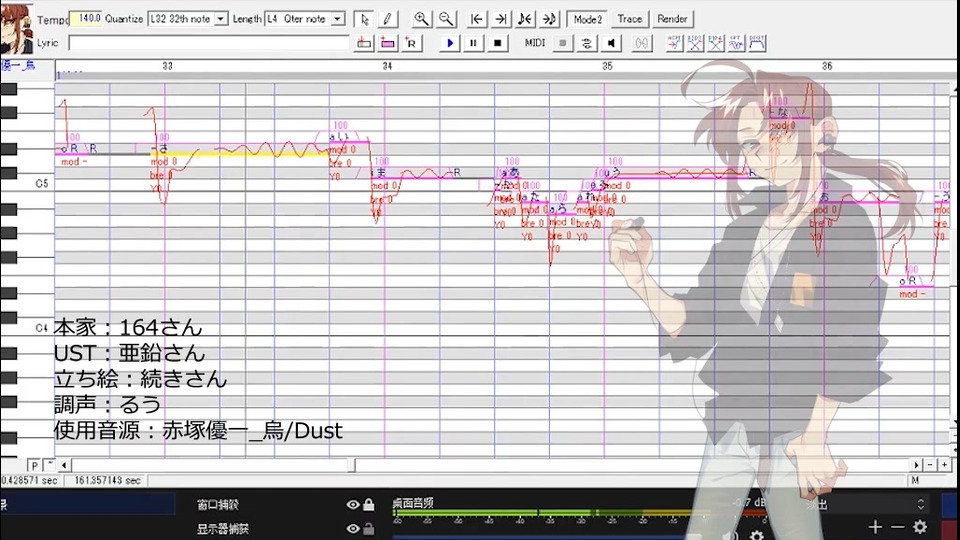Select the yellow highlighted note さ
This screenshot has height=540, width=960.
tap(240, 153)
